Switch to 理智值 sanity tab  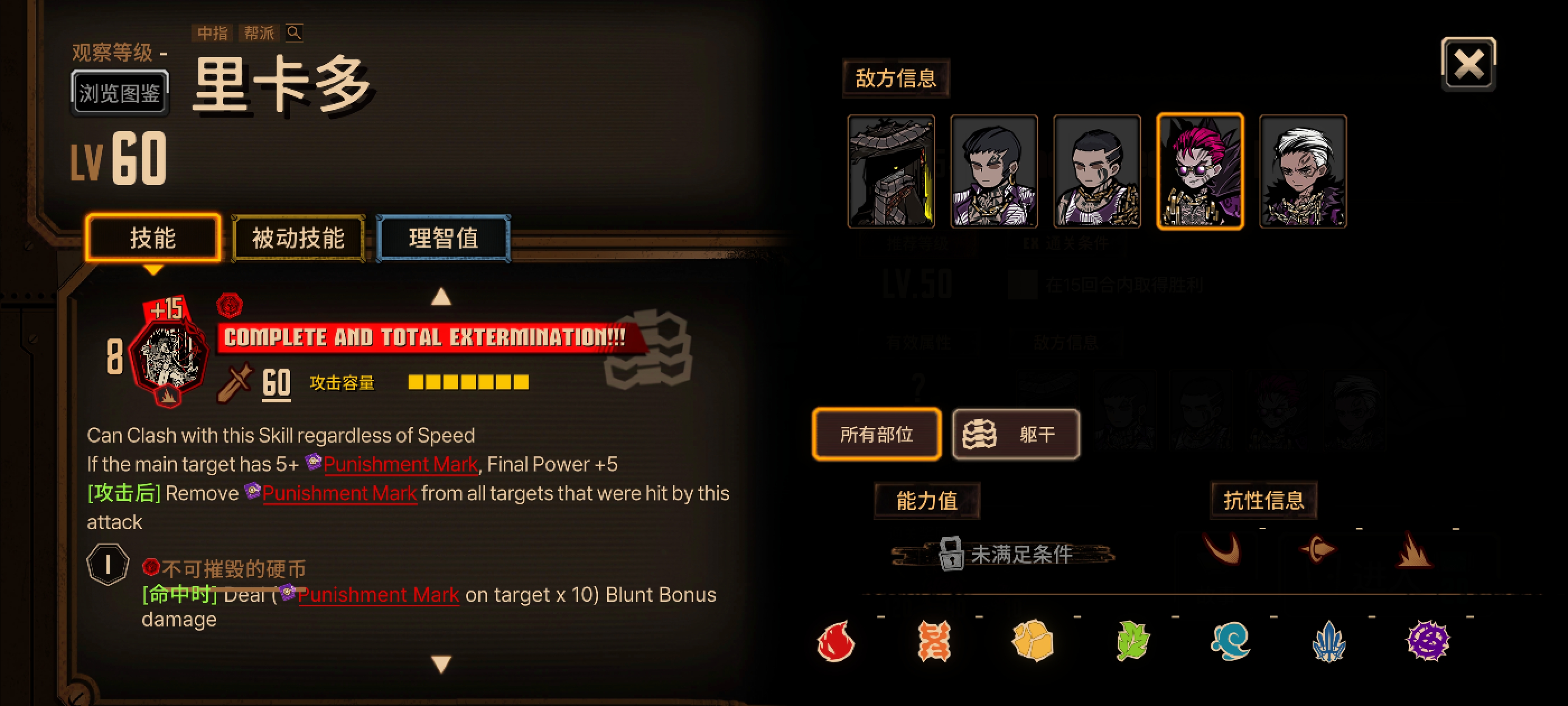click(x=443, y=238)
